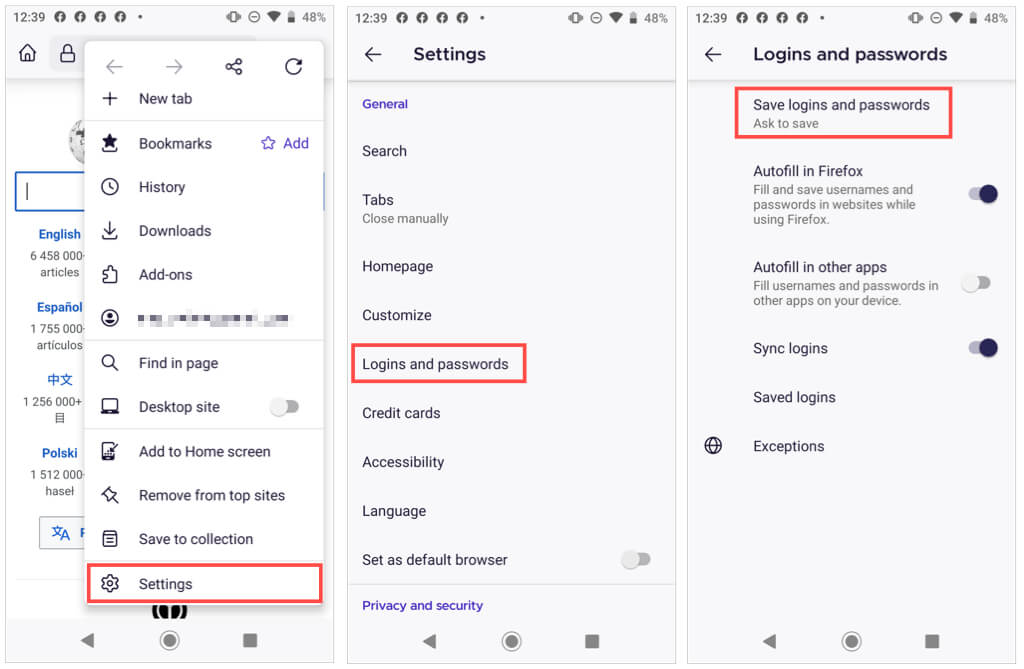Enable Autofill in other apps switch
The height and width of the screenshot is (669, 1024).
(x=976, y=283)
